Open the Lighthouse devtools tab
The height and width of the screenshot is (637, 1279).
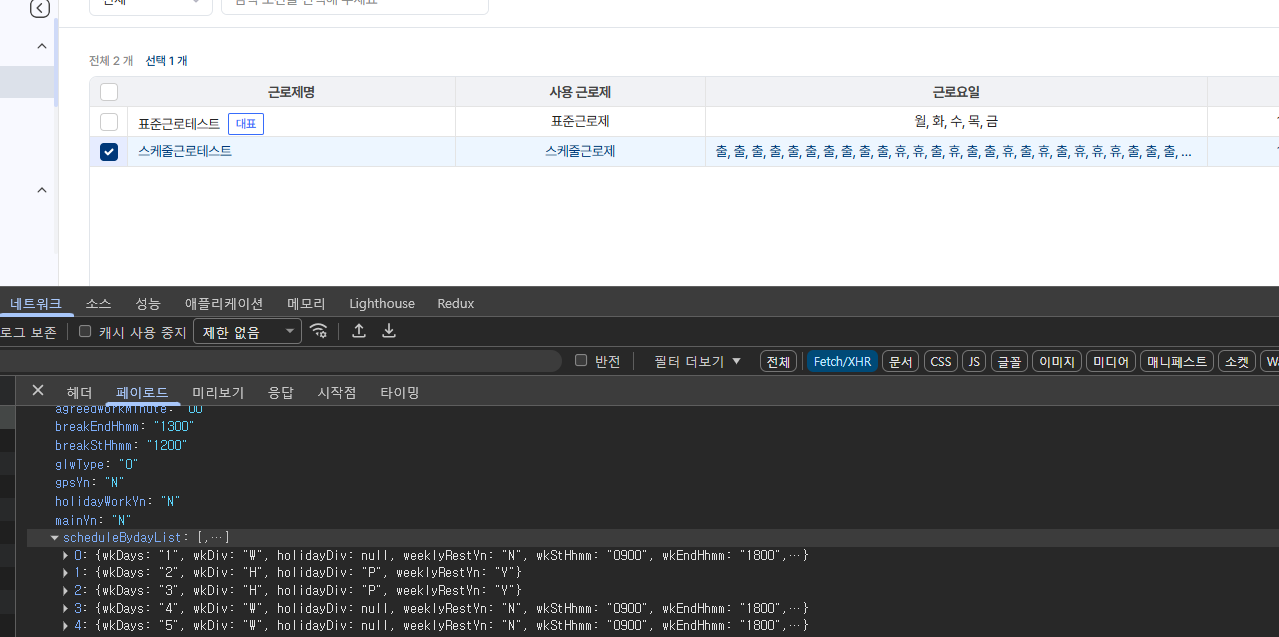tap(382, 303)
